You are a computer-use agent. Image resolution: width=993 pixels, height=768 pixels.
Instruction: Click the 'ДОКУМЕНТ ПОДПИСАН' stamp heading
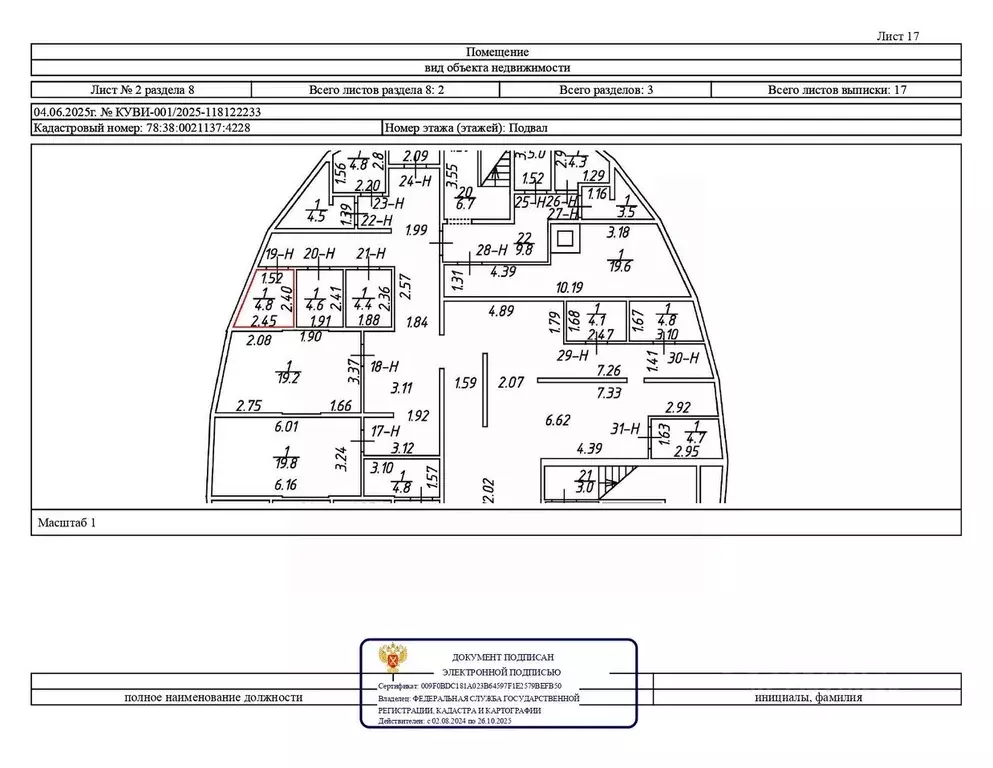click(x=496, y=657)
